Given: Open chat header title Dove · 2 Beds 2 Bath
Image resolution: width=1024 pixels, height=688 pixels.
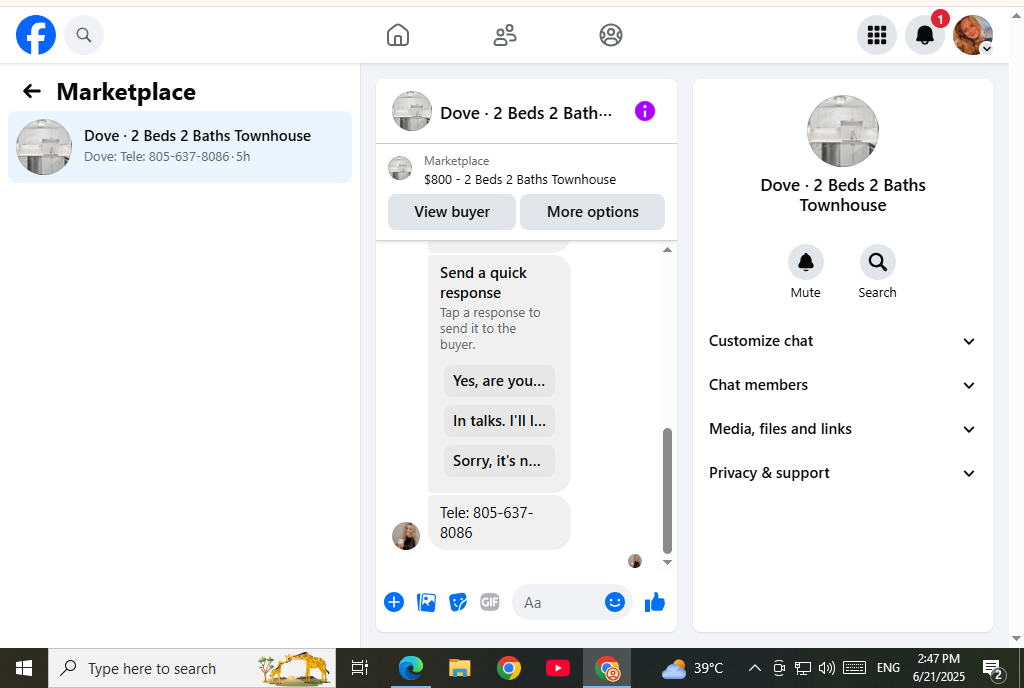Looking at the screenshot, I should [x=526, y=113].
